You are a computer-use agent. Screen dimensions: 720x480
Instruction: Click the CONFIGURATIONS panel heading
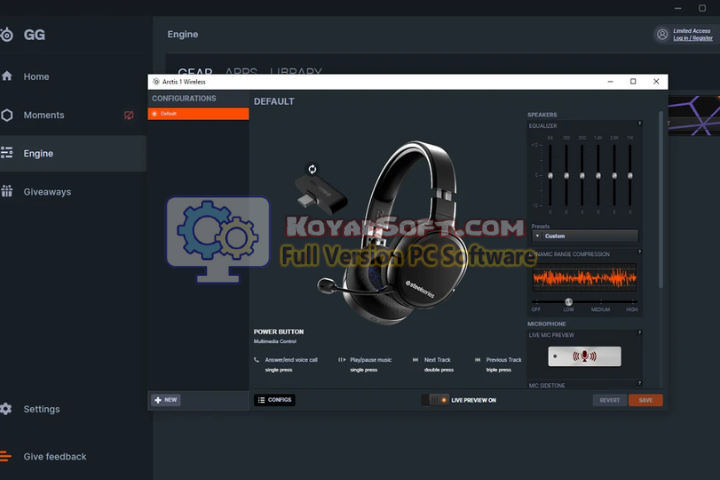coord(184,98)
